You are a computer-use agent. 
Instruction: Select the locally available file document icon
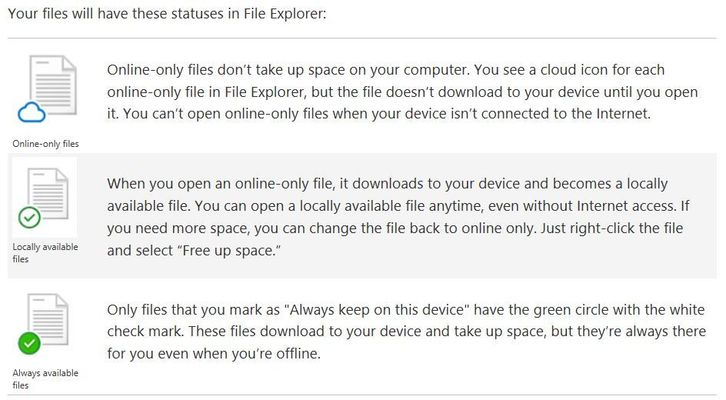coord(48,194)
